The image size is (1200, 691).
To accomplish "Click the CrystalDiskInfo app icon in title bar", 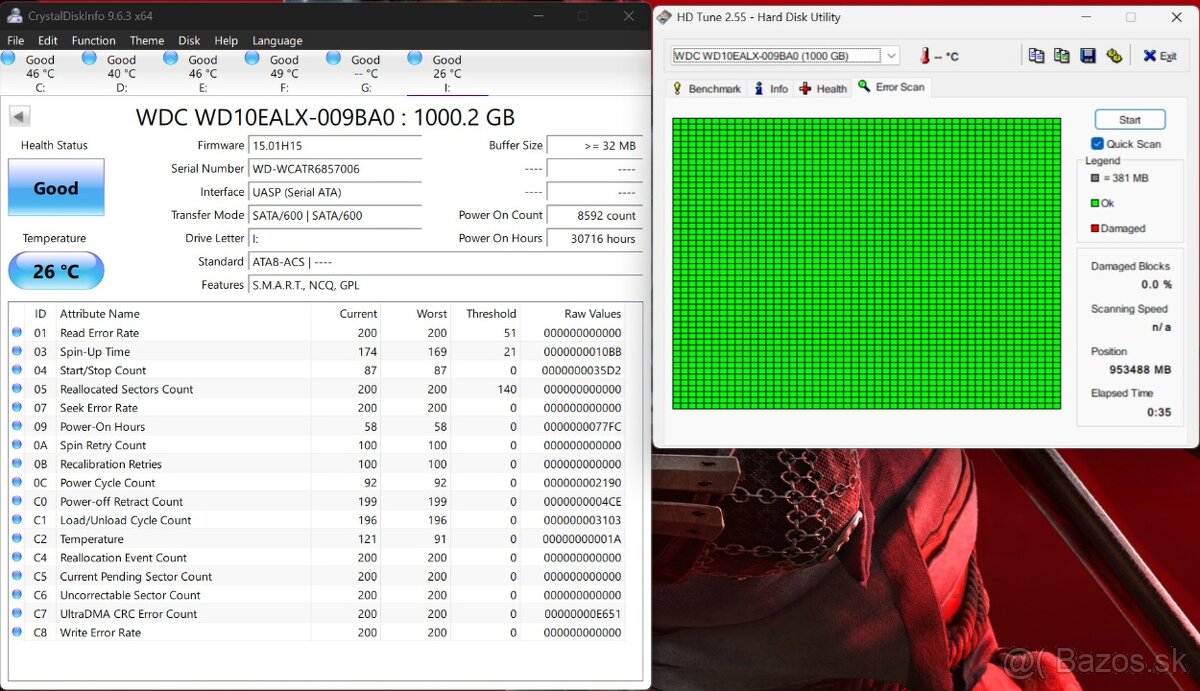I will tap(14, 16).
